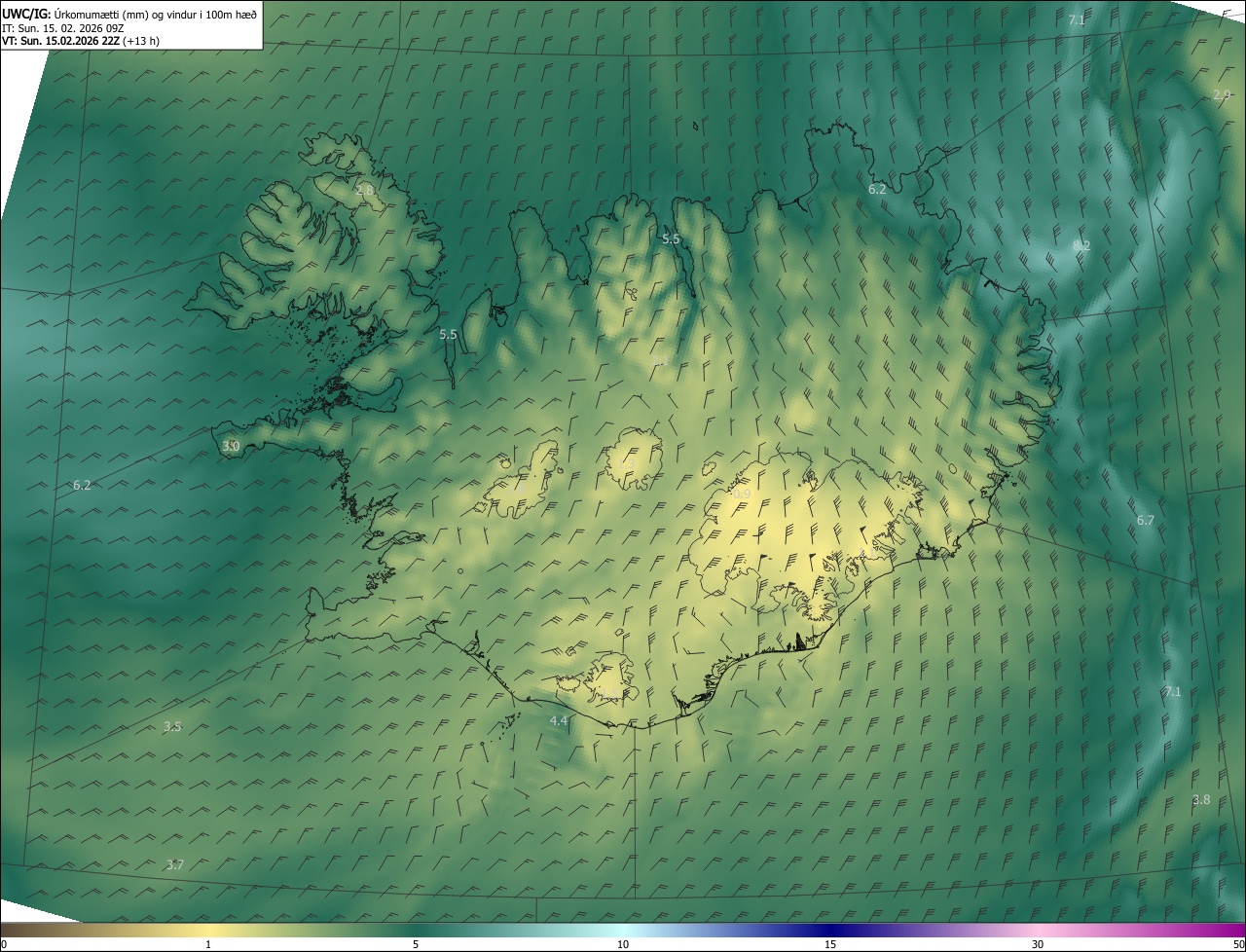Click the '30' tick label on the color scale

tap(1038, 944)
